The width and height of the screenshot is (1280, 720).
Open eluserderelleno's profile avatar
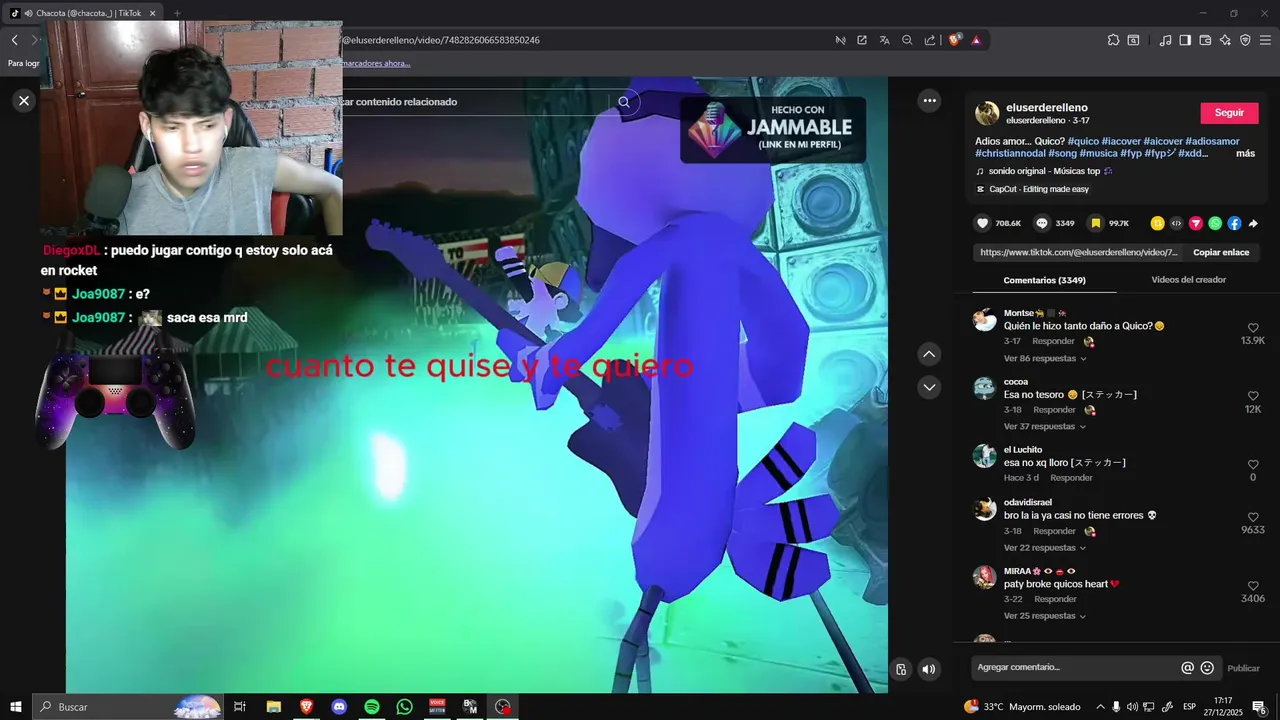(x=987, y=113)
